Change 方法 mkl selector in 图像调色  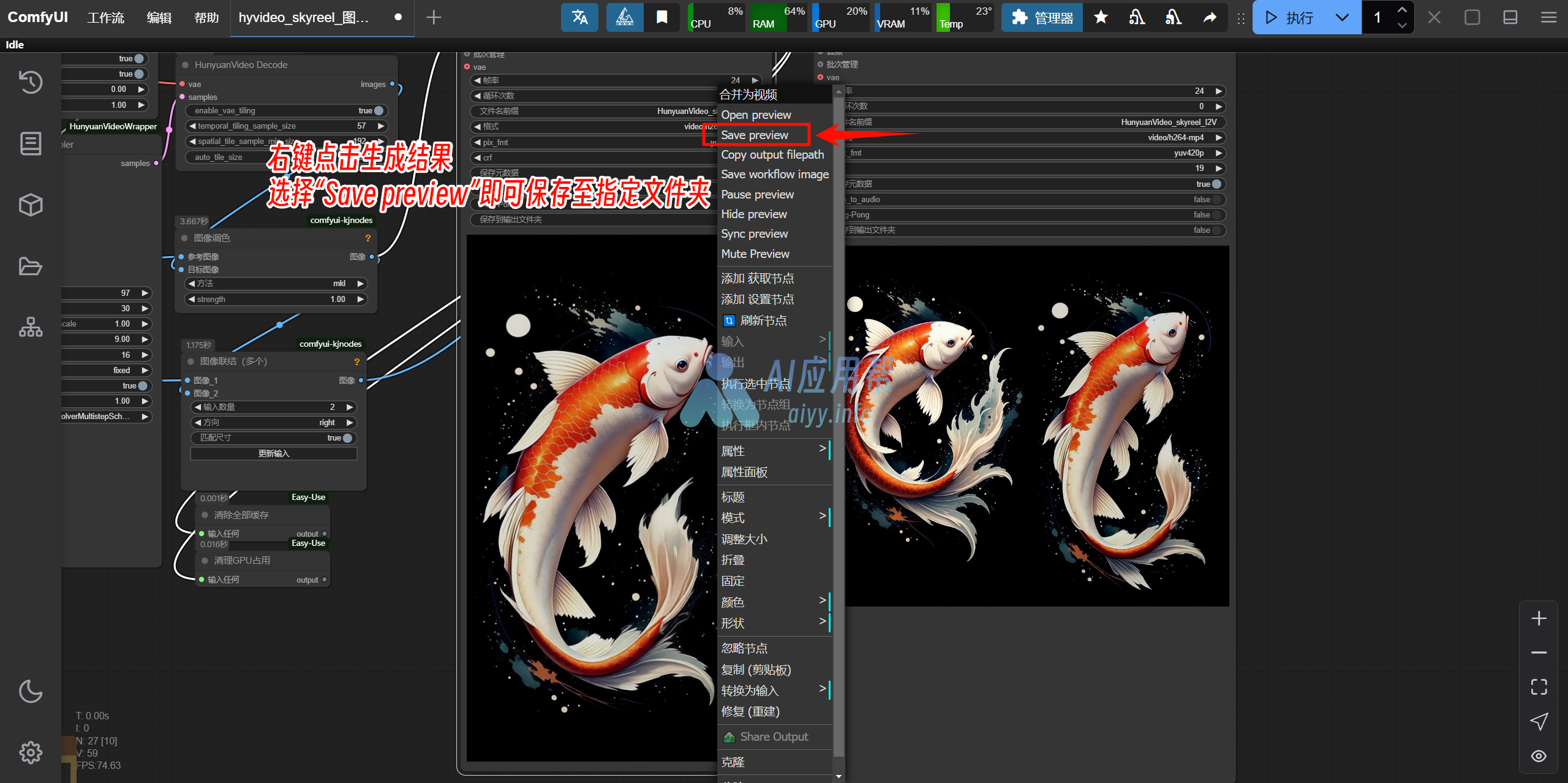pos(275,284)
